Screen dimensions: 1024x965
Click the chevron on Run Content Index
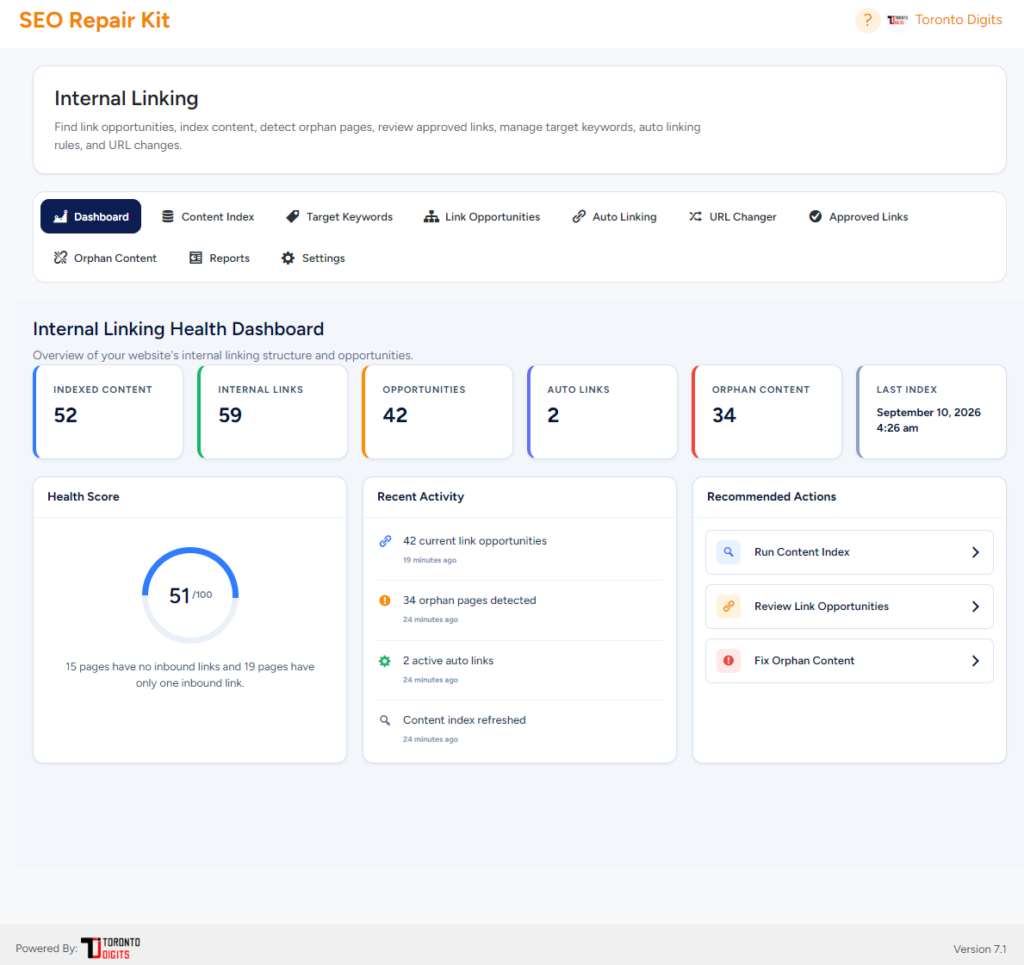(x=975, y=552)
